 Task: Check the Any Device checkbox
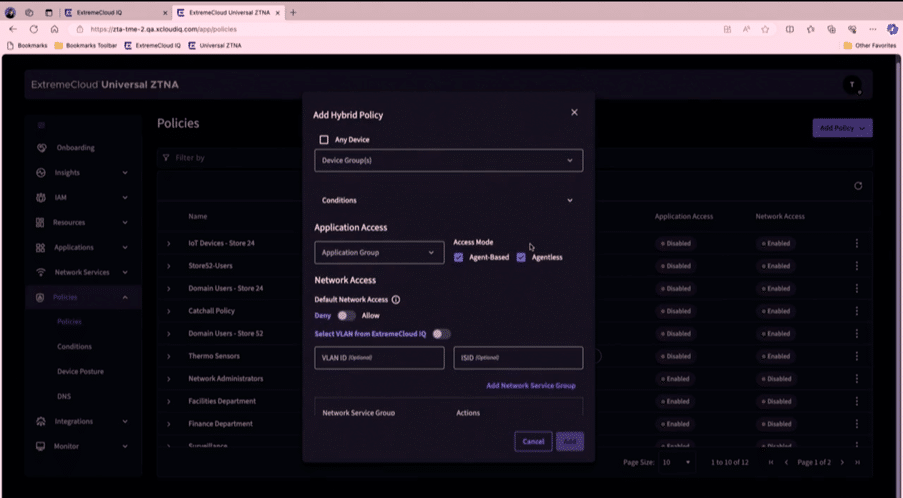point(324,139)
